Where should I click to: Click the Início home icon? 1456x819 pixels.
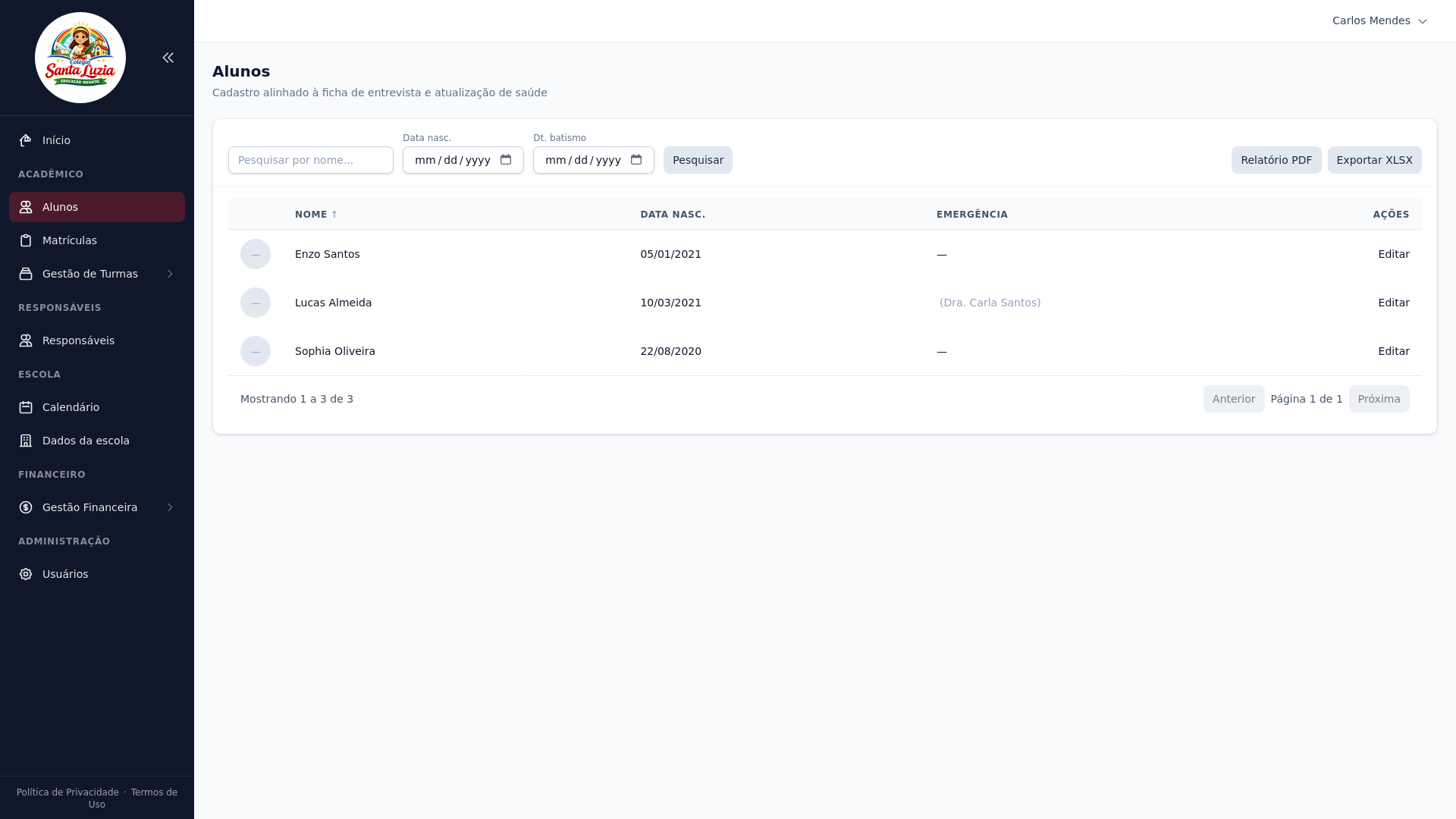26,140
